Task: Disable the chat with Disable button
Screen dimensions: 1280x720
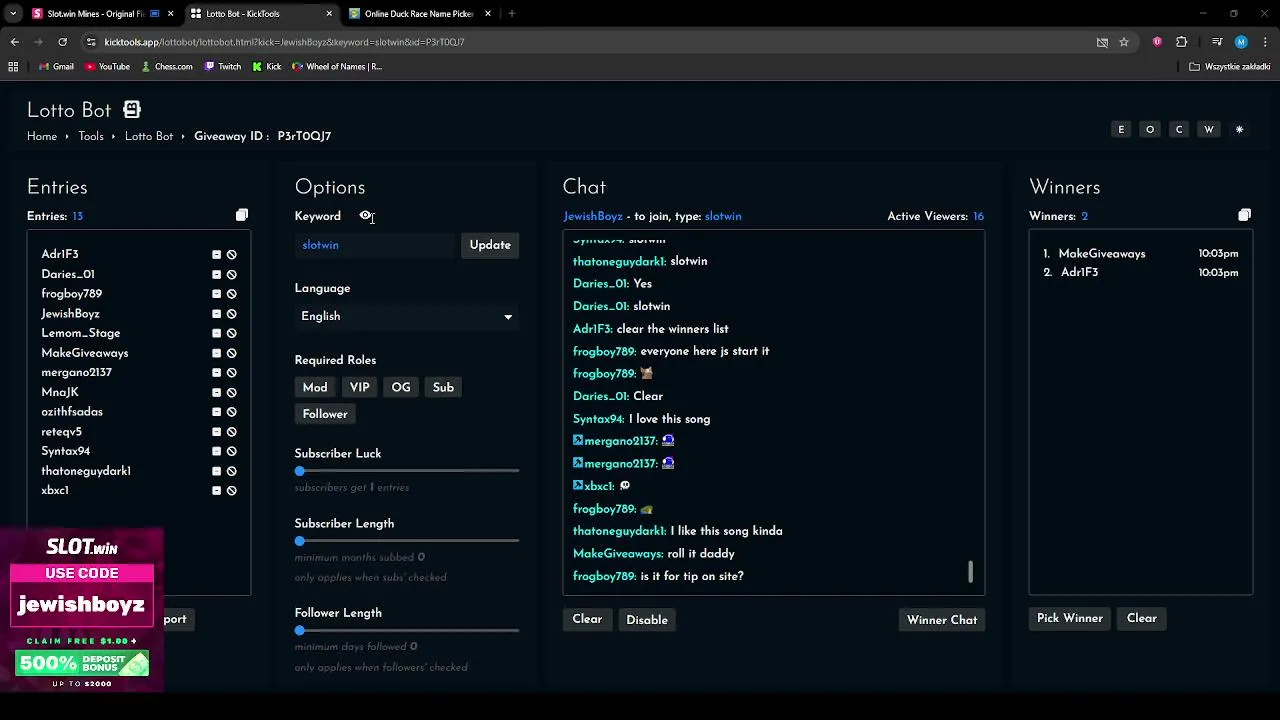Action: click(647, 620)
